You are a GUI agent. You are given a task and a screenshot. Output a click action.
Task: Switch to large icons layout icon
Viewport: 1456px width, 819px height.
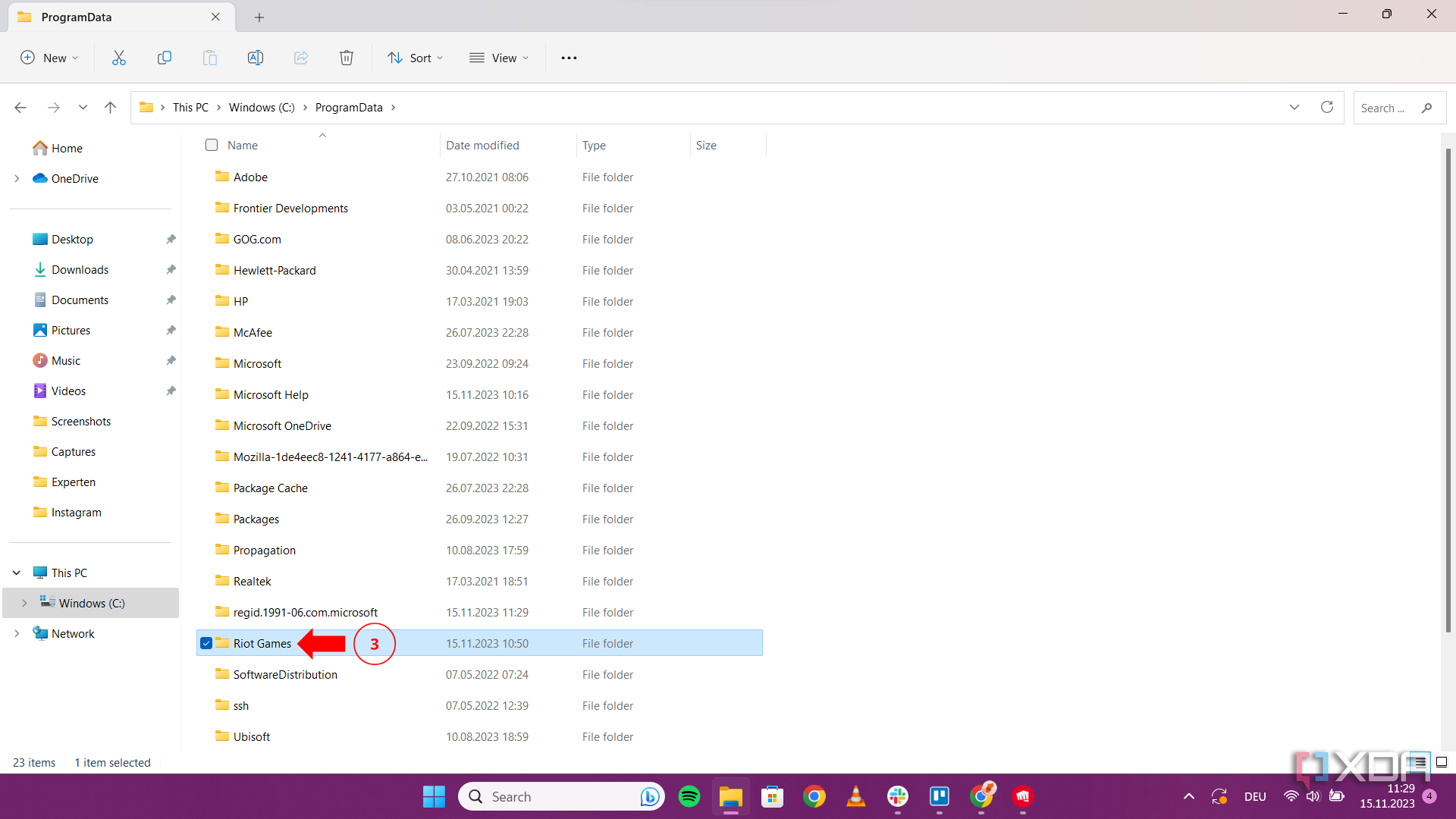tap(1442, 762)
